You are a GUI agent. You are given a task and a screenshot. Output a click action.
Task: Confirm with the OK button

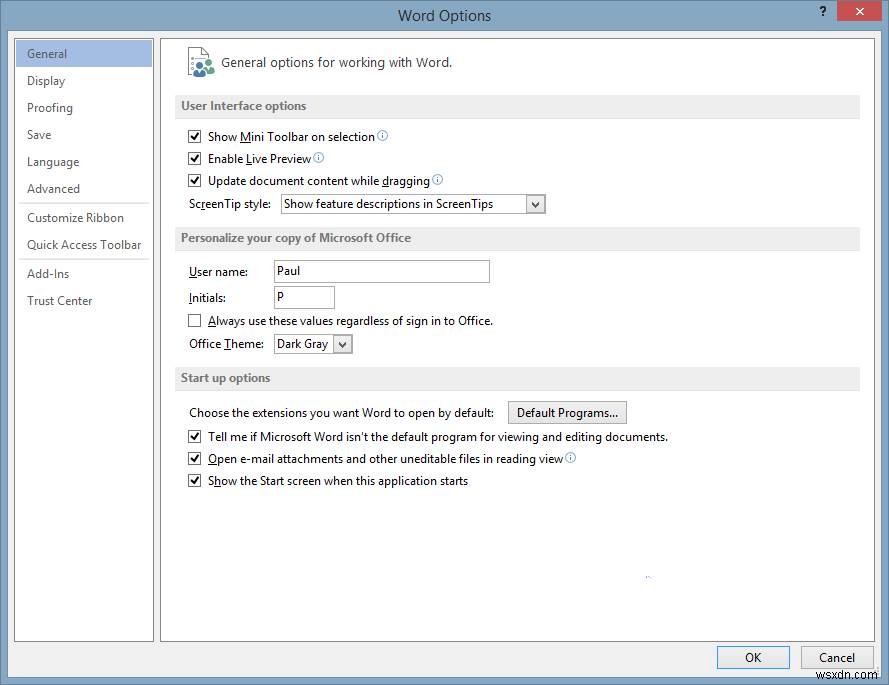pyautogui.click(x=753, y=658)
